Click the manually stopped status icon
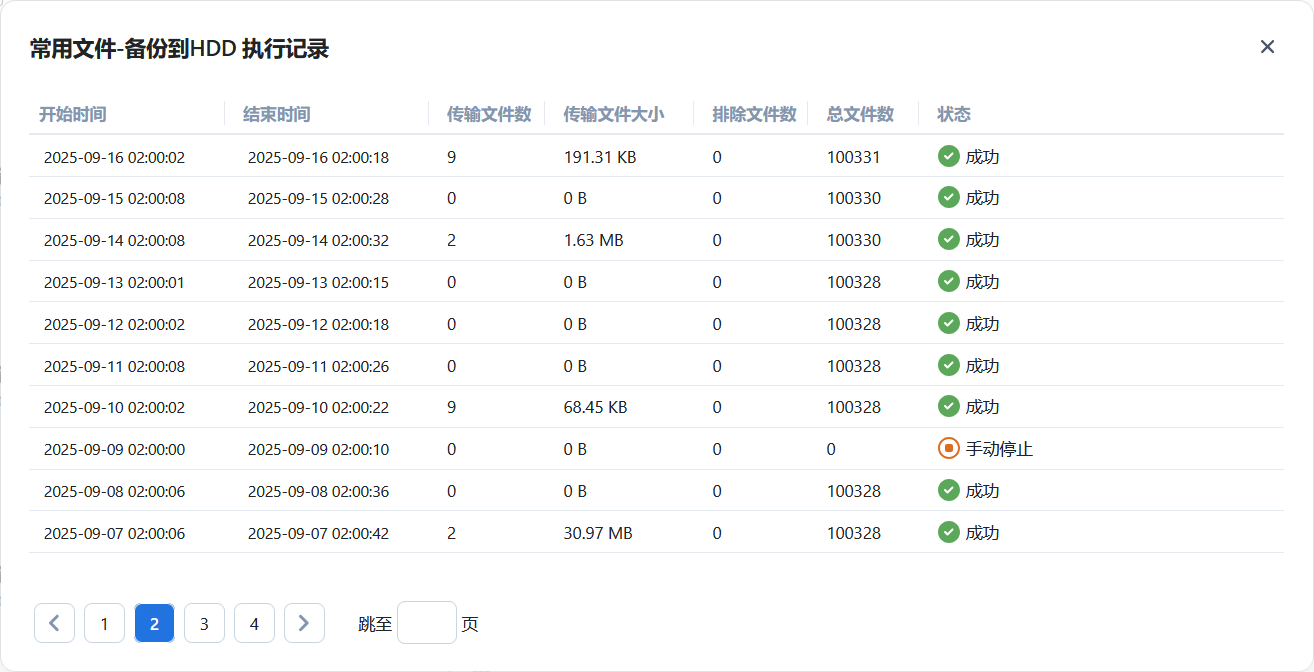Image resolution: width=1314 pixels, height=672 pixels. coord(948,449)
